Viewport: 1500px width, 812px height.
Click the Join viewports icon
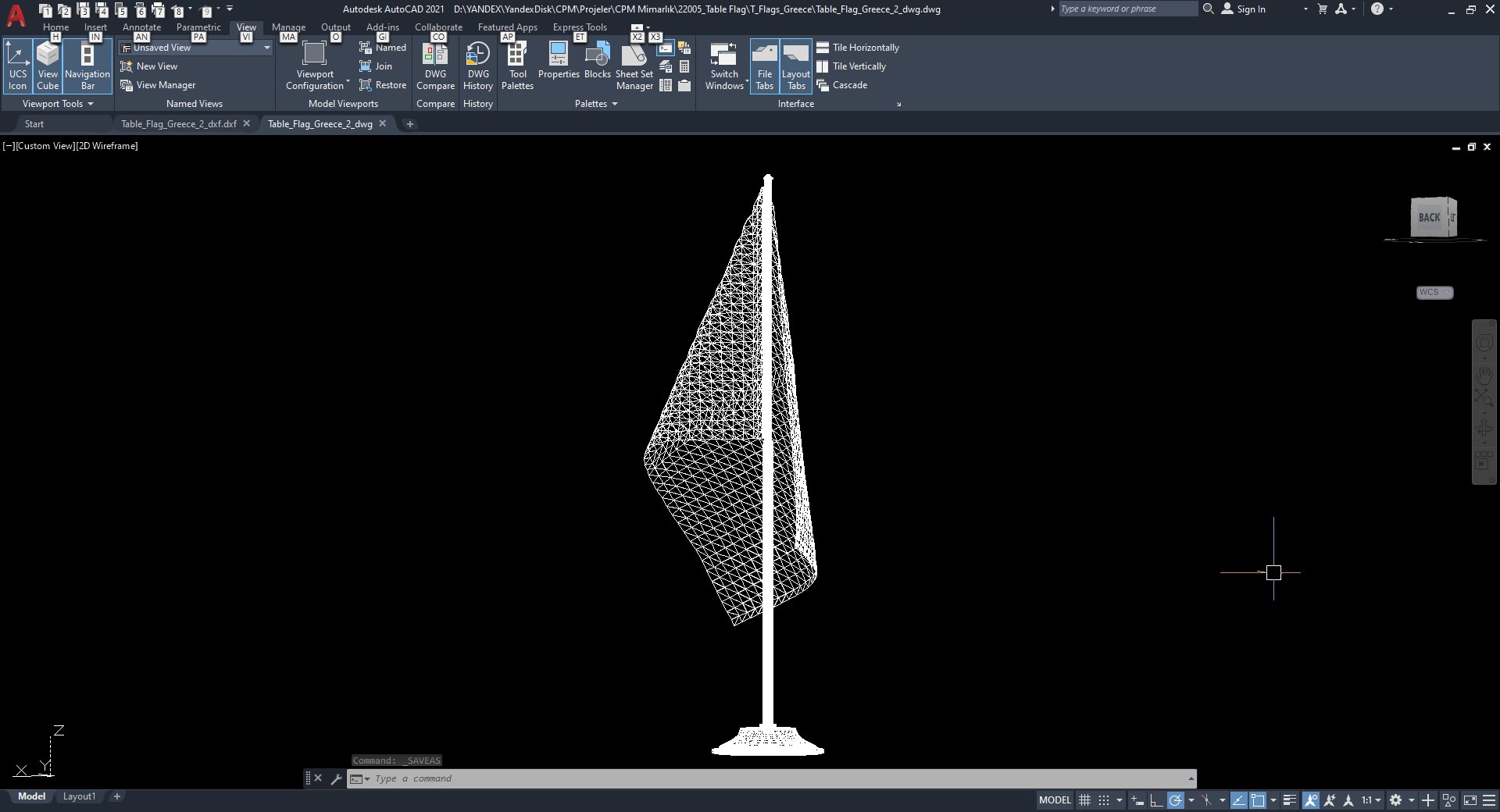click(x=365, y=66)
